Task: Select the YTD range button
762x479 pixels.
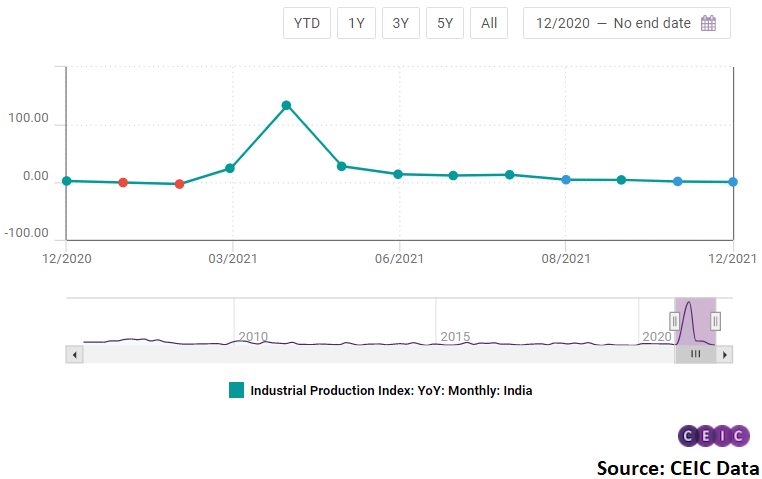Action: point(307,23)
